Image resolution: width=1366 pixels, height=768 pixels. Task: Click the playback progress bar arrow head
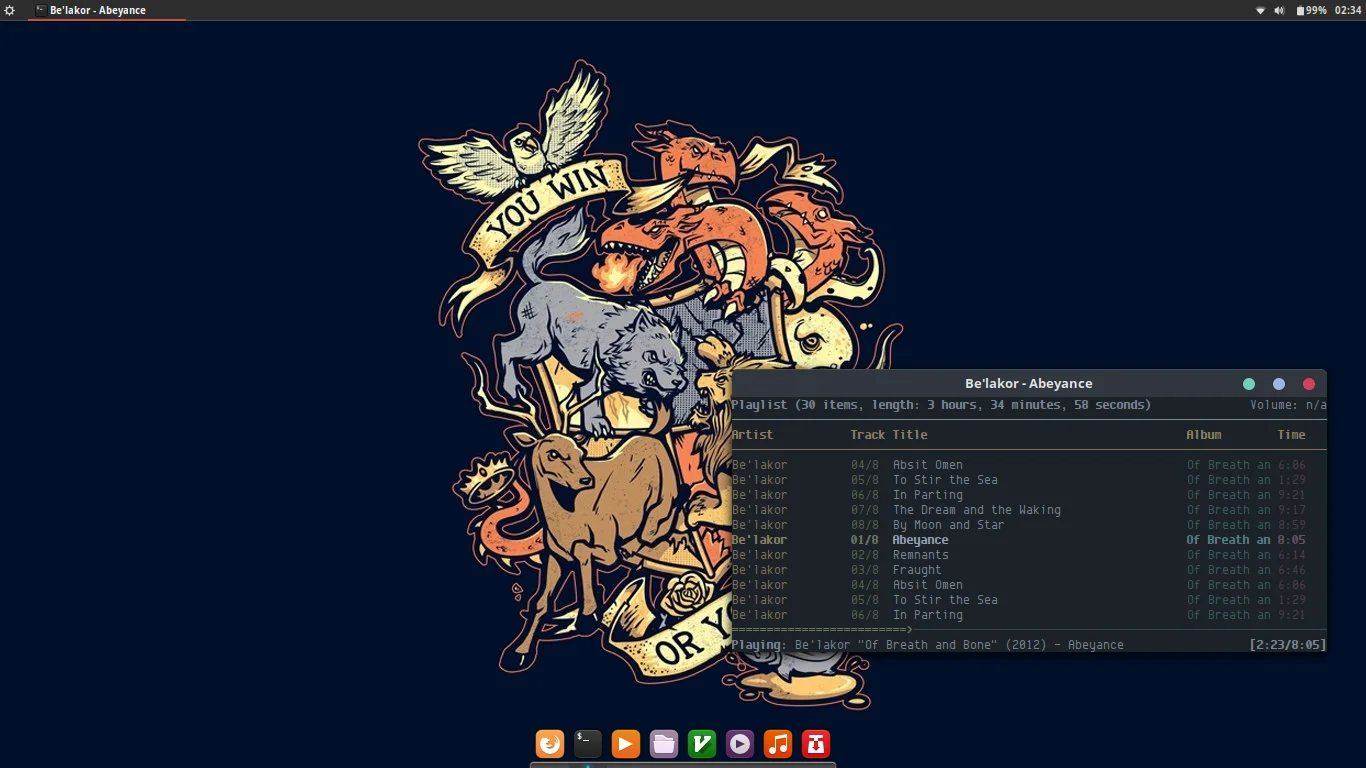[909, 630]
